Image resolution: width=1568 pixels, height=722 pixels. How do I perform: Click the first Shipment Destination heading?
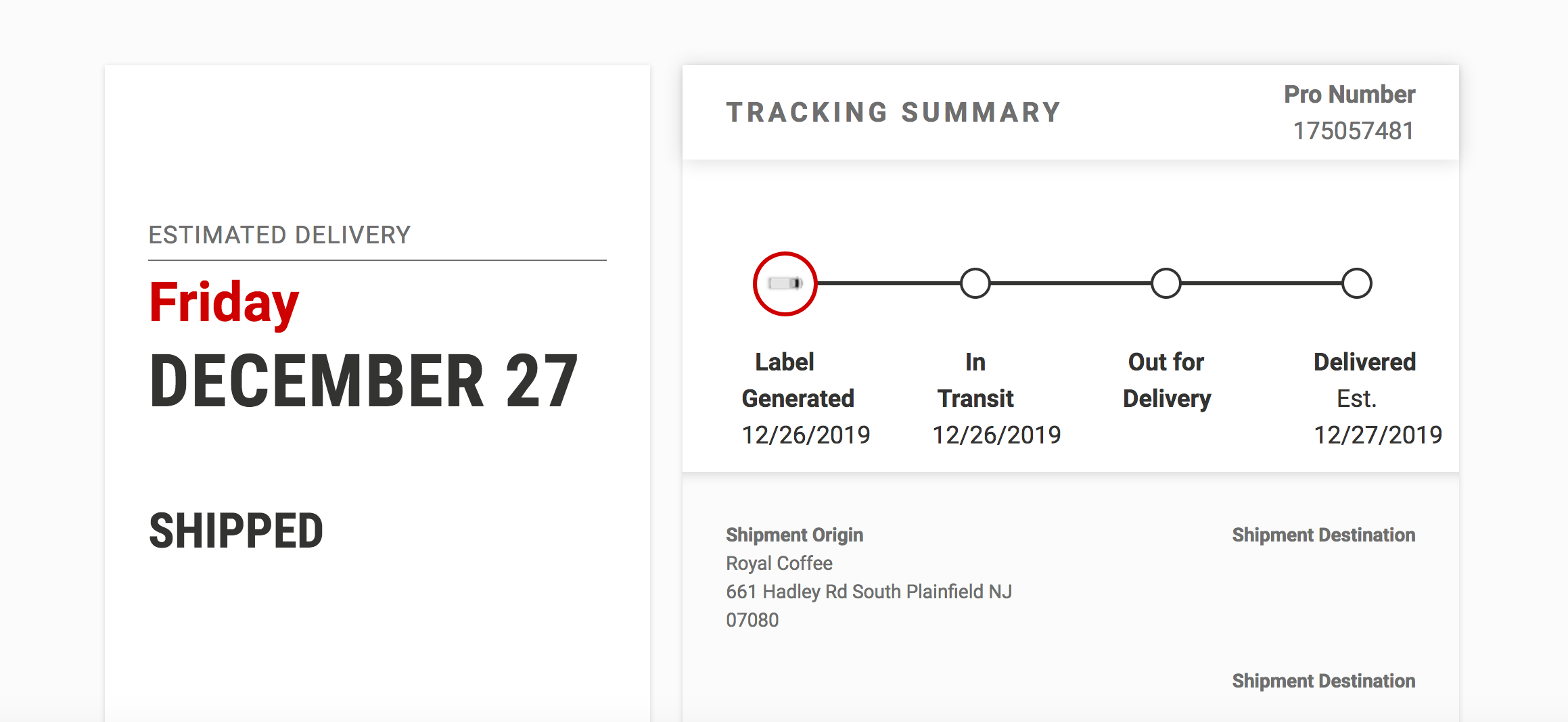tap(1324, 535)
